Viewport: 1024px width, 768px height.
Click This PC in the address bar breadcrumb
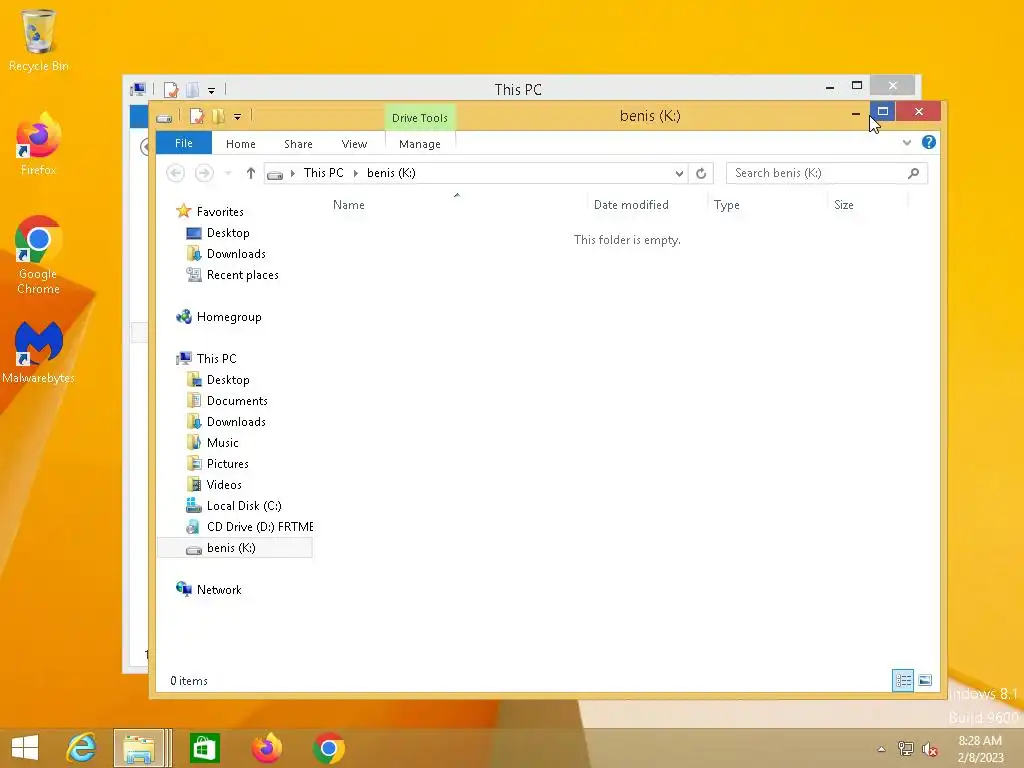tap(323, 173)
